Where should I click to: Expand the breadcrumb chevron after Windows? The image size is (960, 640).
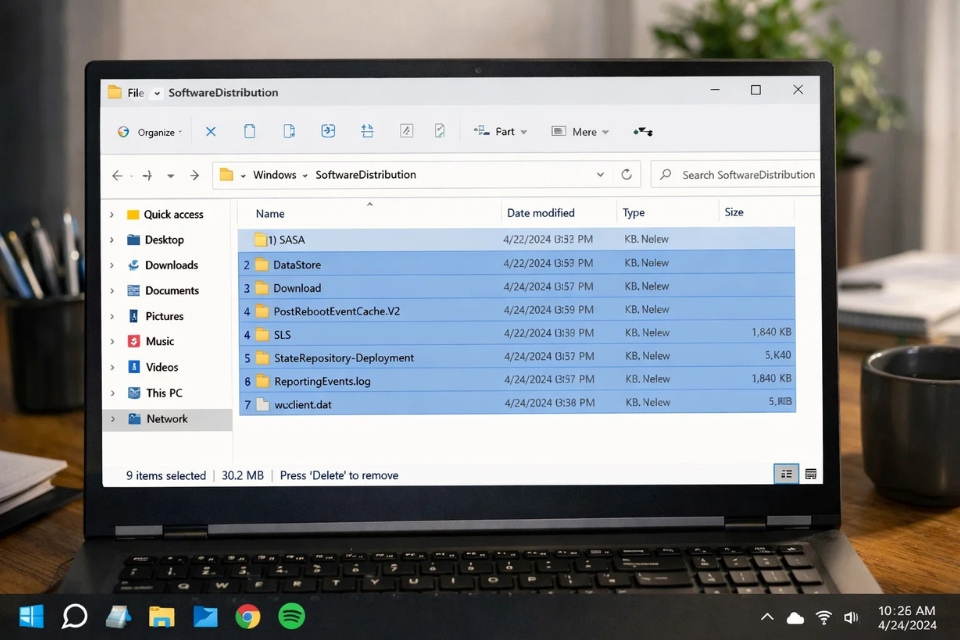tap(303, 174)
